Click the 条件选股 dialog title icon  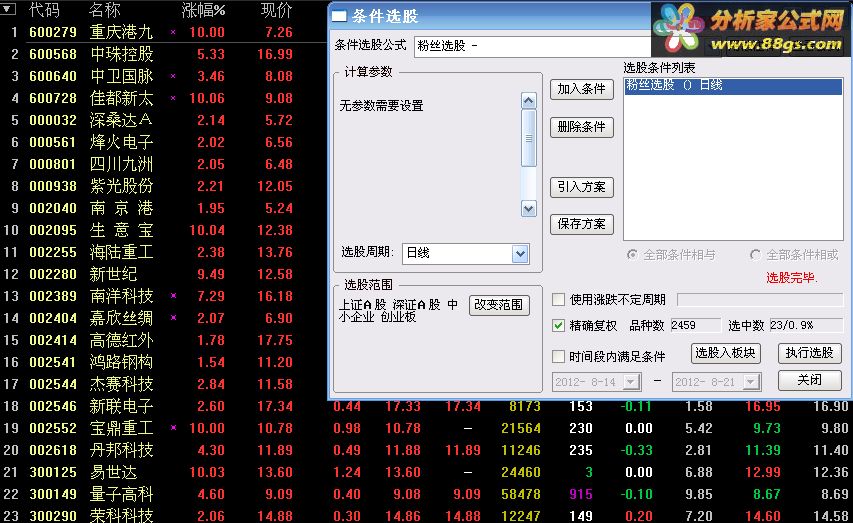click(x=339, y=16)
